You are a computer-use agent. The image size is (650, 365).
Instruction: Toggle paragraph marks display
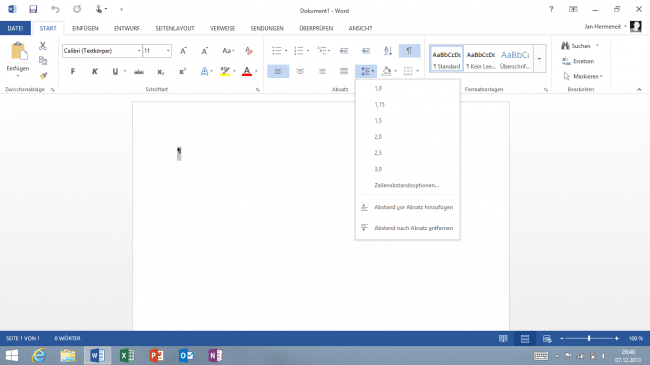[x=409, y=51]
